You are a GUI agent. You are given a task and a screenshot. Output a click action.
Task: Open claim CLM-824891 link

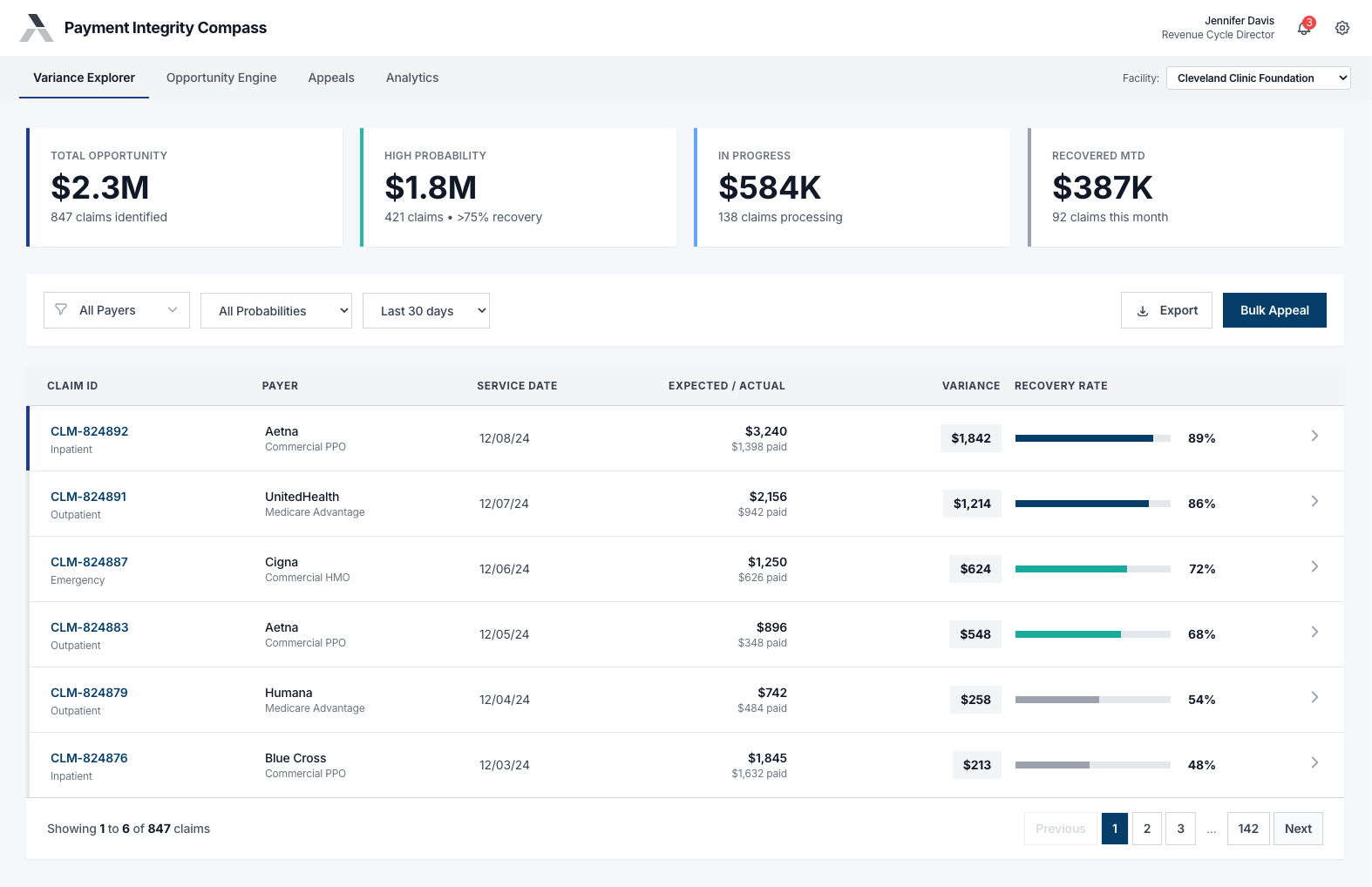tap(88, 497)
